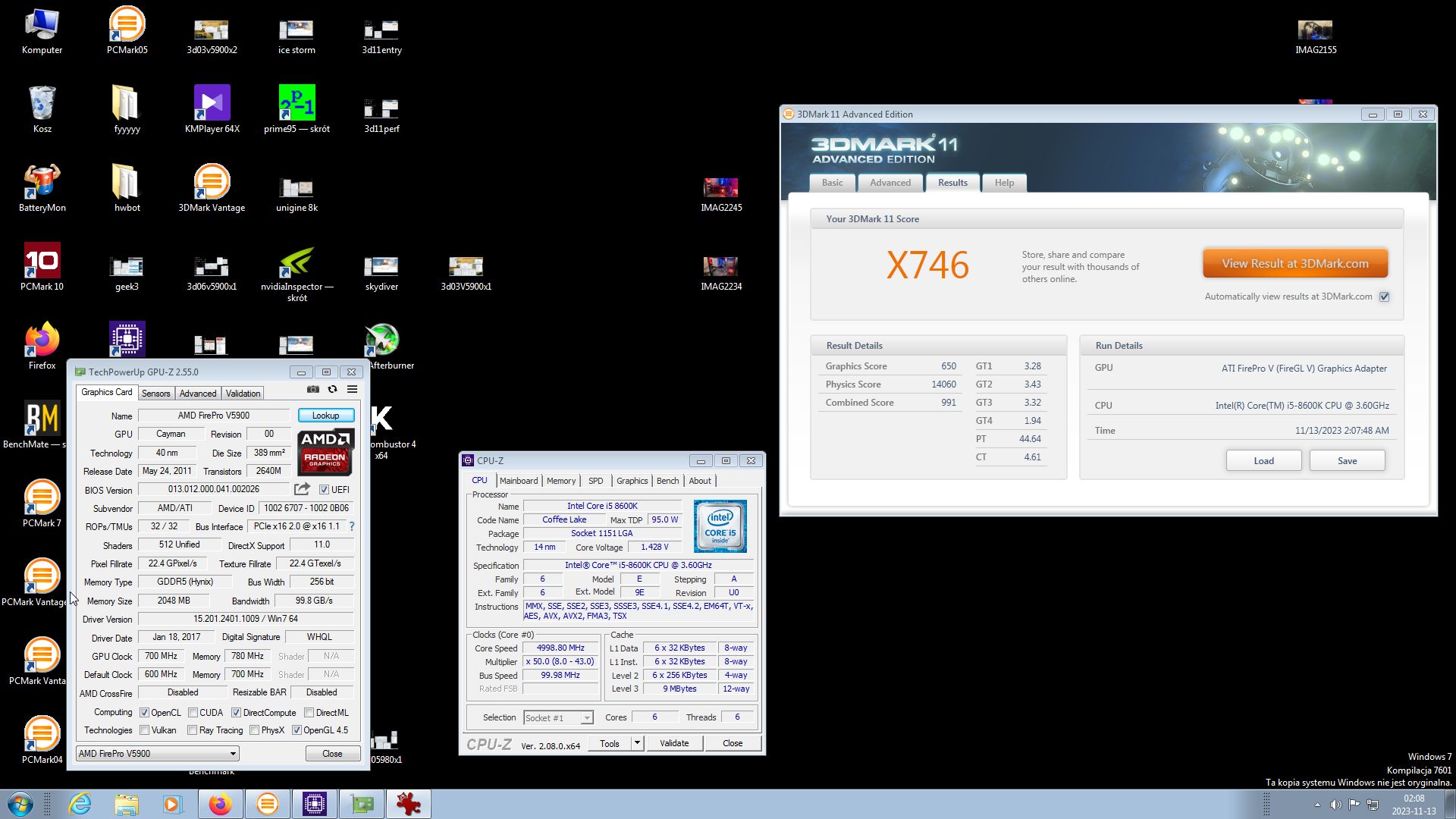Click the taskbar clock showing 02:08
The image size is (1456, 819).
1414,805
